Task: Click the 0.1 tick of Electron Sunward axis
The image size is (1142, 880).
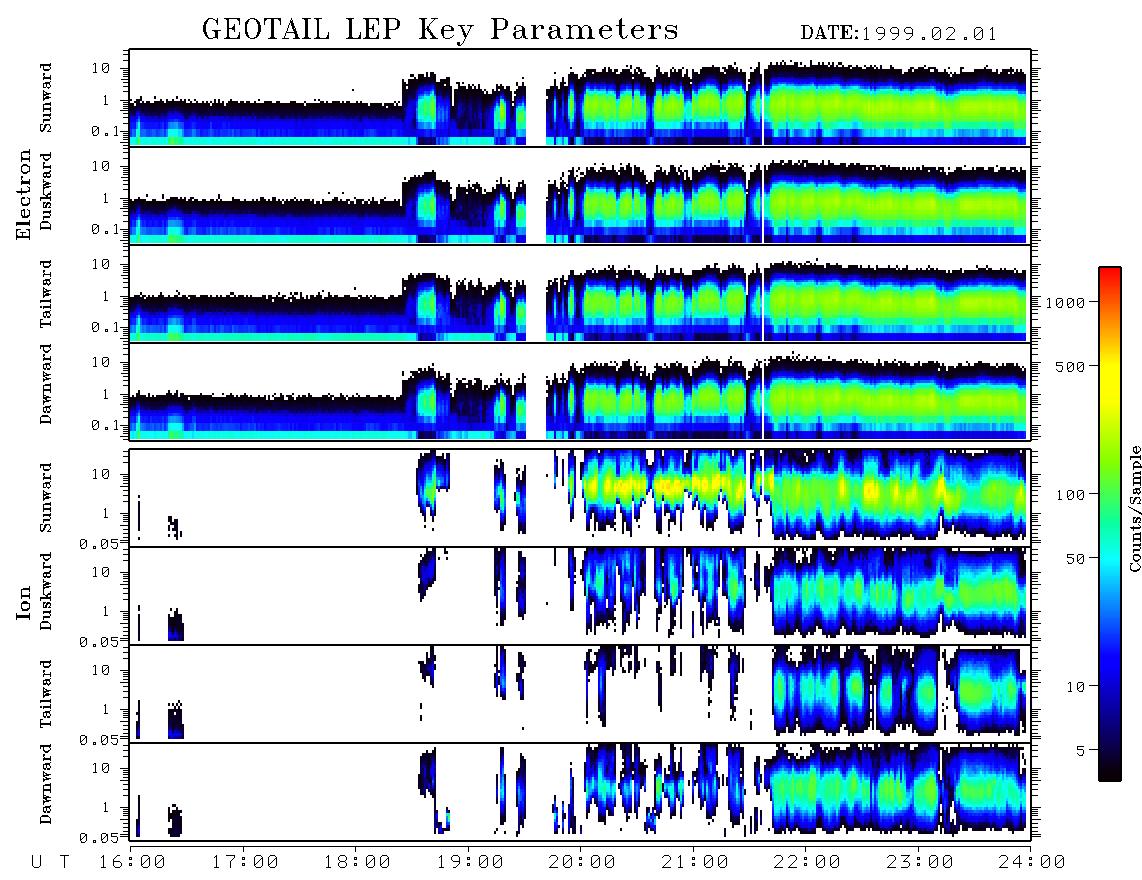Action: (106, 131)
